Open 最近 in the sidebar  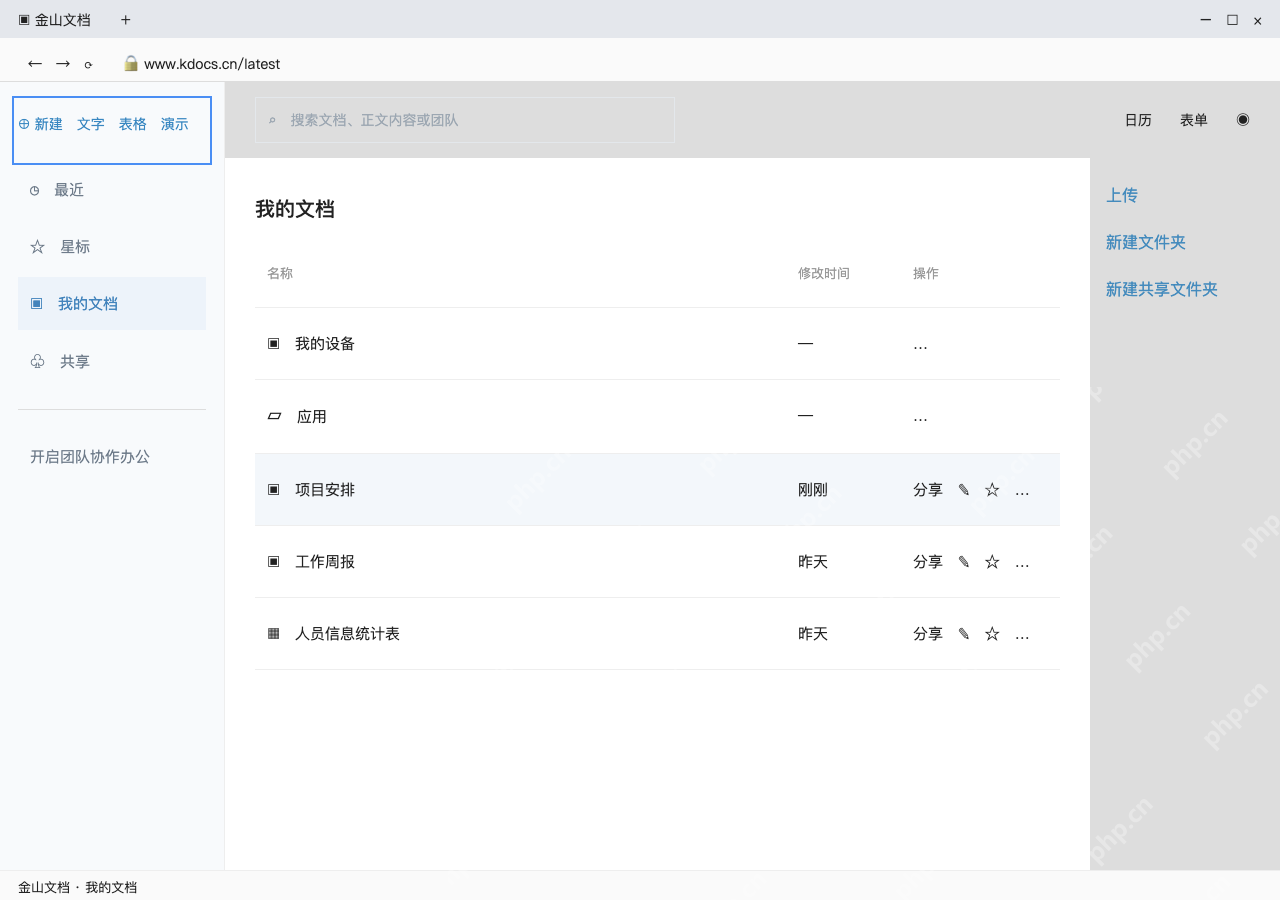click(x=112, y=190)
